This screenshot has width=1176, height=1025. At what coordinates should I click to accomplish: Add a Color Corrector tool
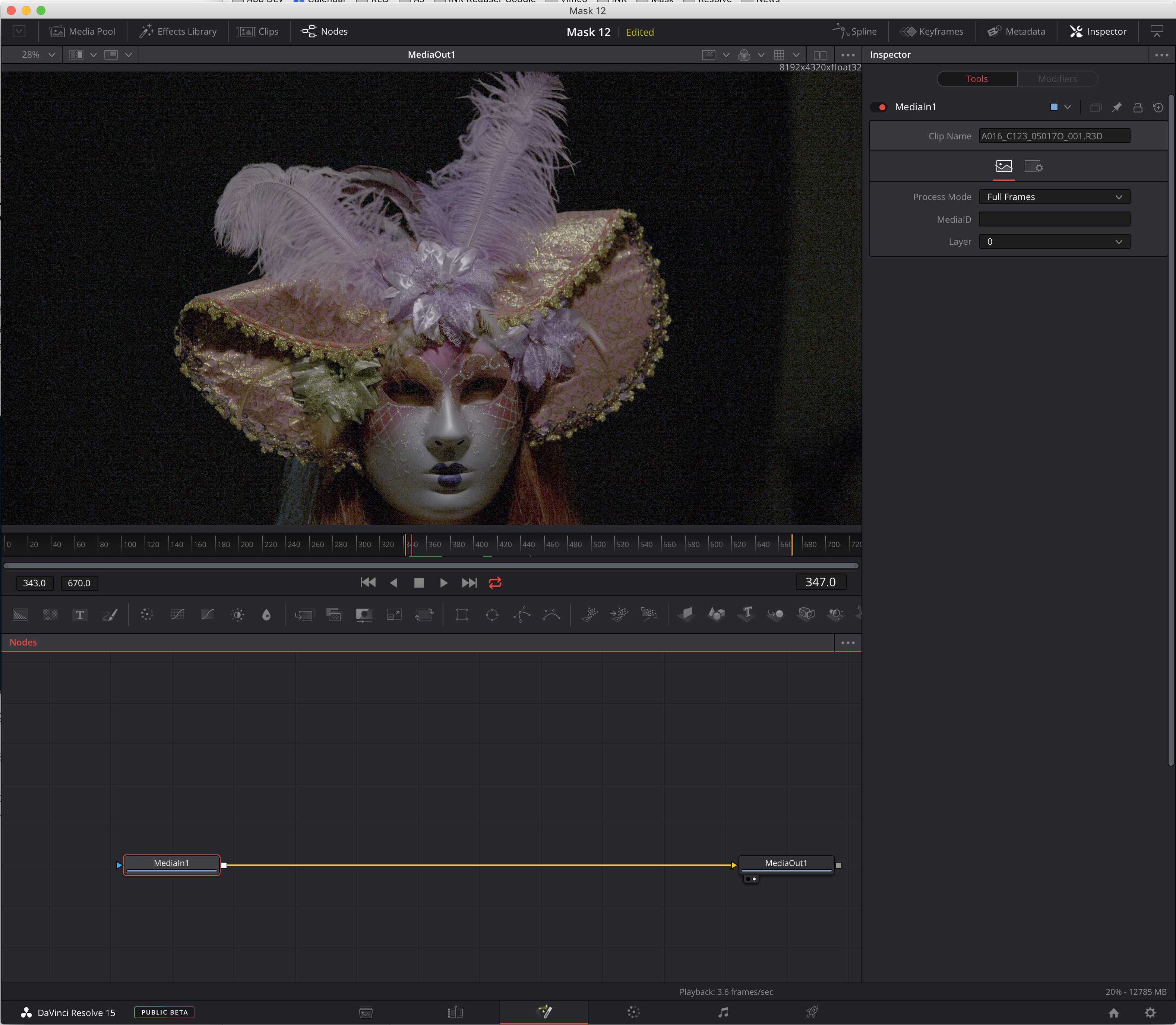pos(147,615)
